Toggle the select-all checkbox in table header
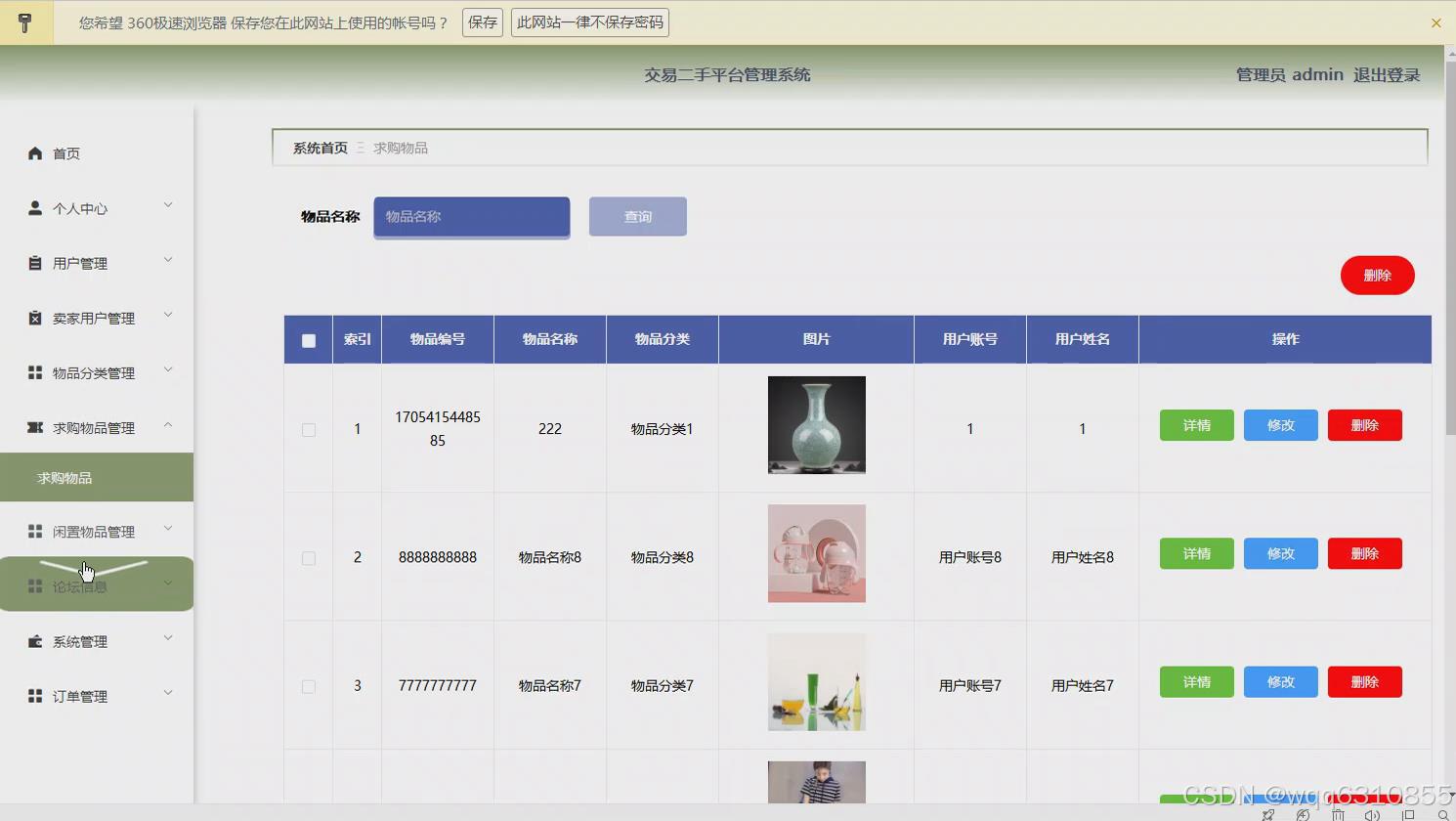Viewport: 1456px width, 821px height. pos(309,341)
